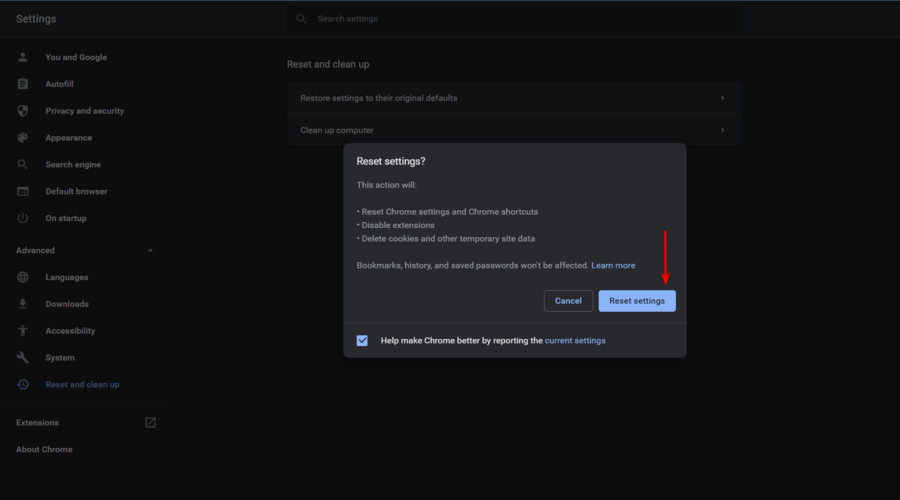Screen dimensions: 900x500
Task: Go to Privacy and security
Action: (84, 111)
